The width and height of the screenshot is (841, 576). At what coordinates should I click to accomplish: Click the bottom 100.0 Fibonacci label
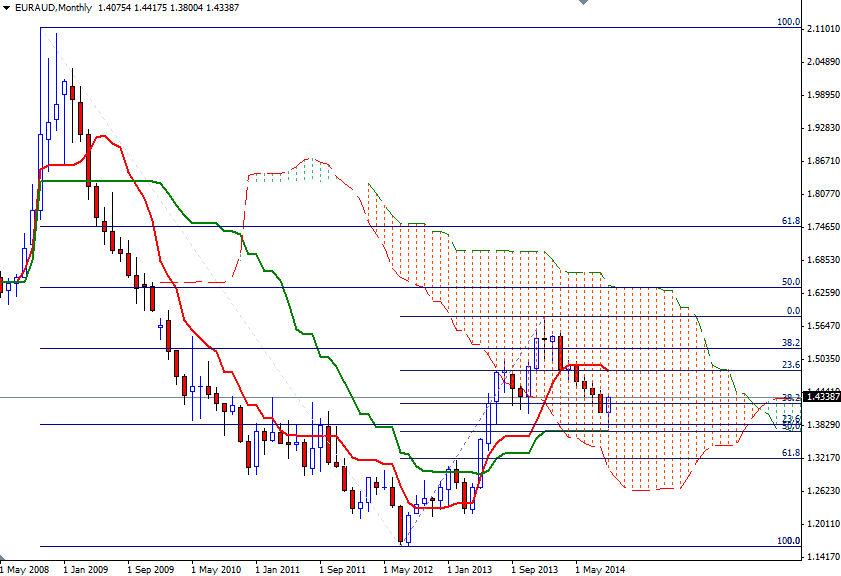789,540
